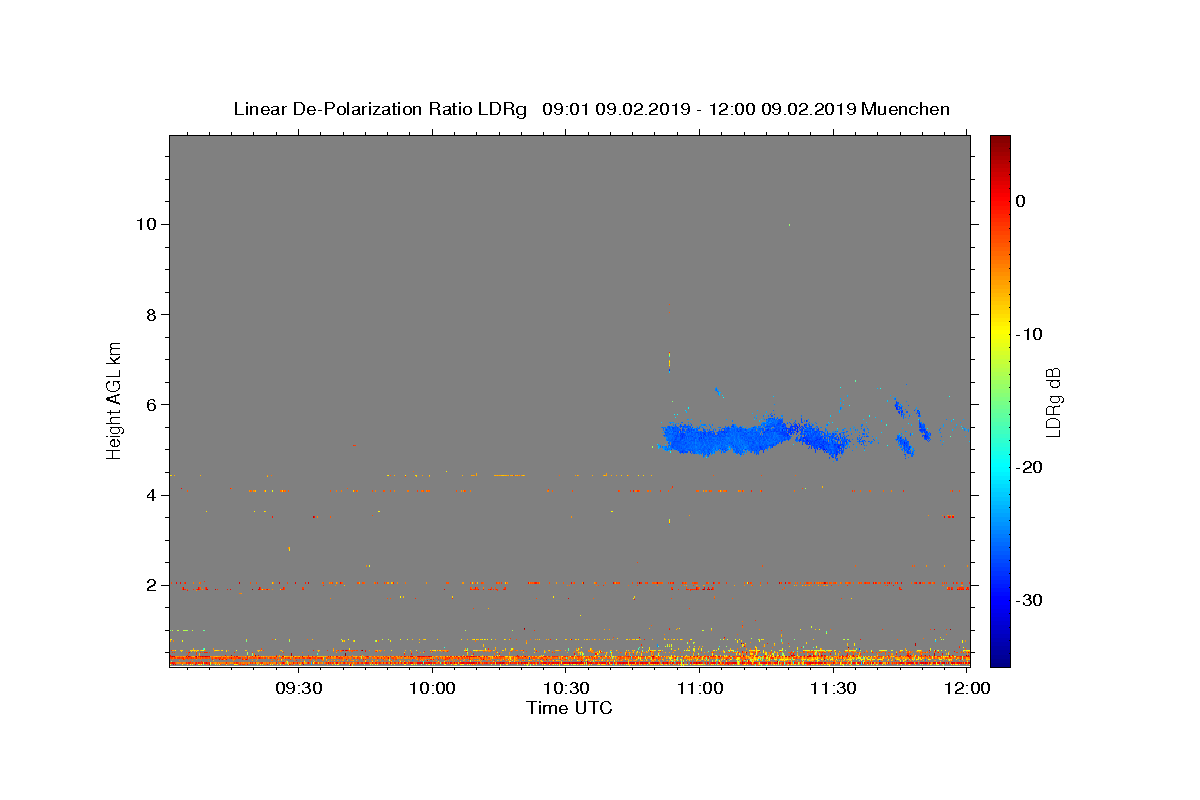Click the colorbar tick label '-30'

pyautogui.click(x=1029, y=600)
